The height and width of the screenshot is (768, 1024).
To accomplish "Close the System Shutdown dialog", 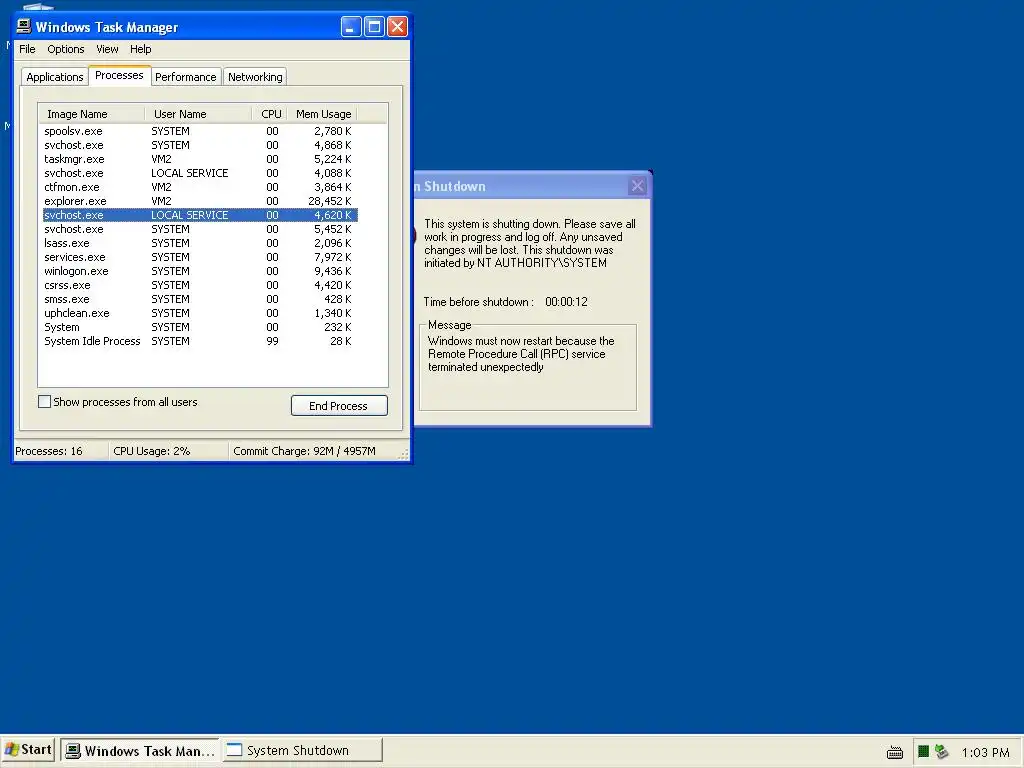I will pos(637,186).
